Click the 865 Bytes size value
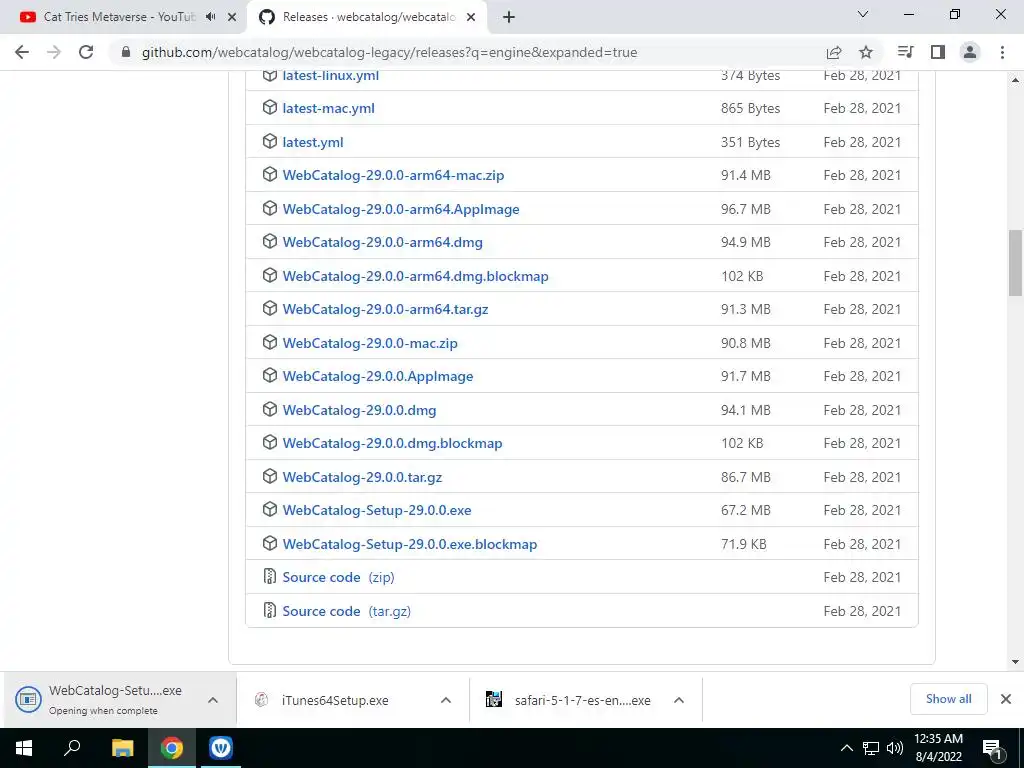 750,108
